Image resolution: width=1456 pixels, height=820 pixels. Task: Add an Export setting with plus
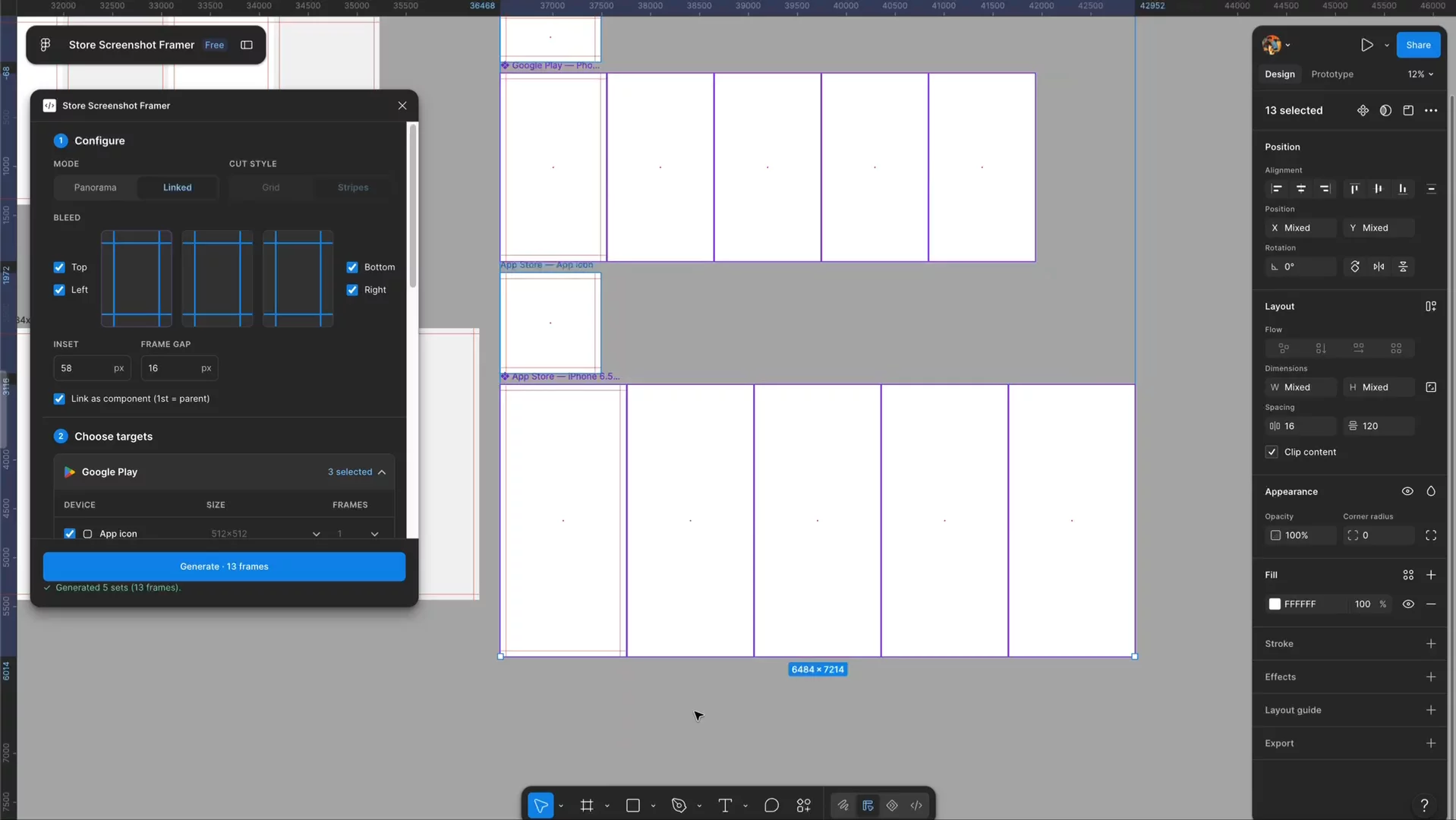coord(1431,743)
